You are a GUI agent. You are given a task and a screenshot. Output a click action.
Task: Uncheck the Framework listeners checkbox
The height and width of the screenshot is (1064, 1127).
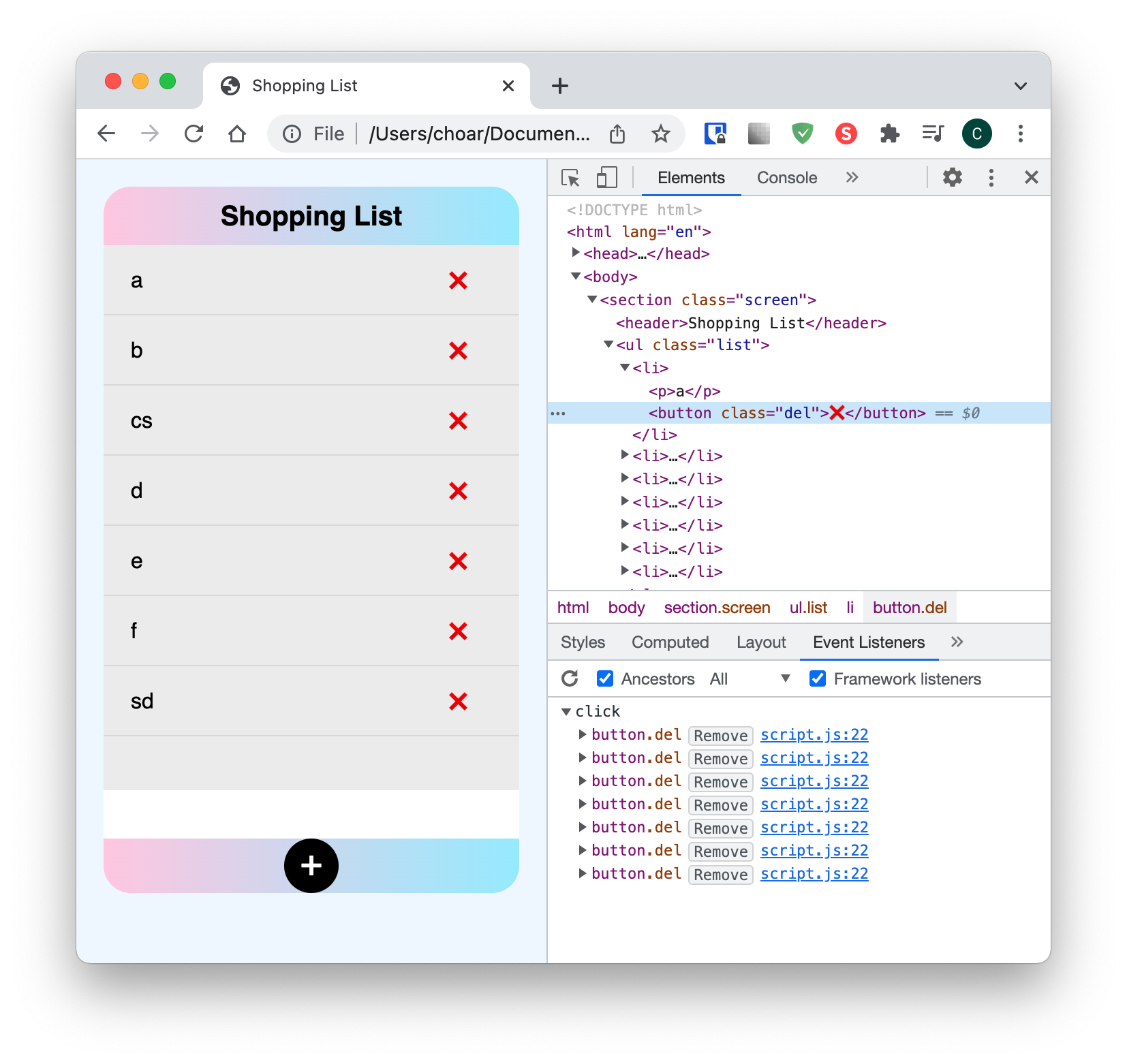point(818,678)
